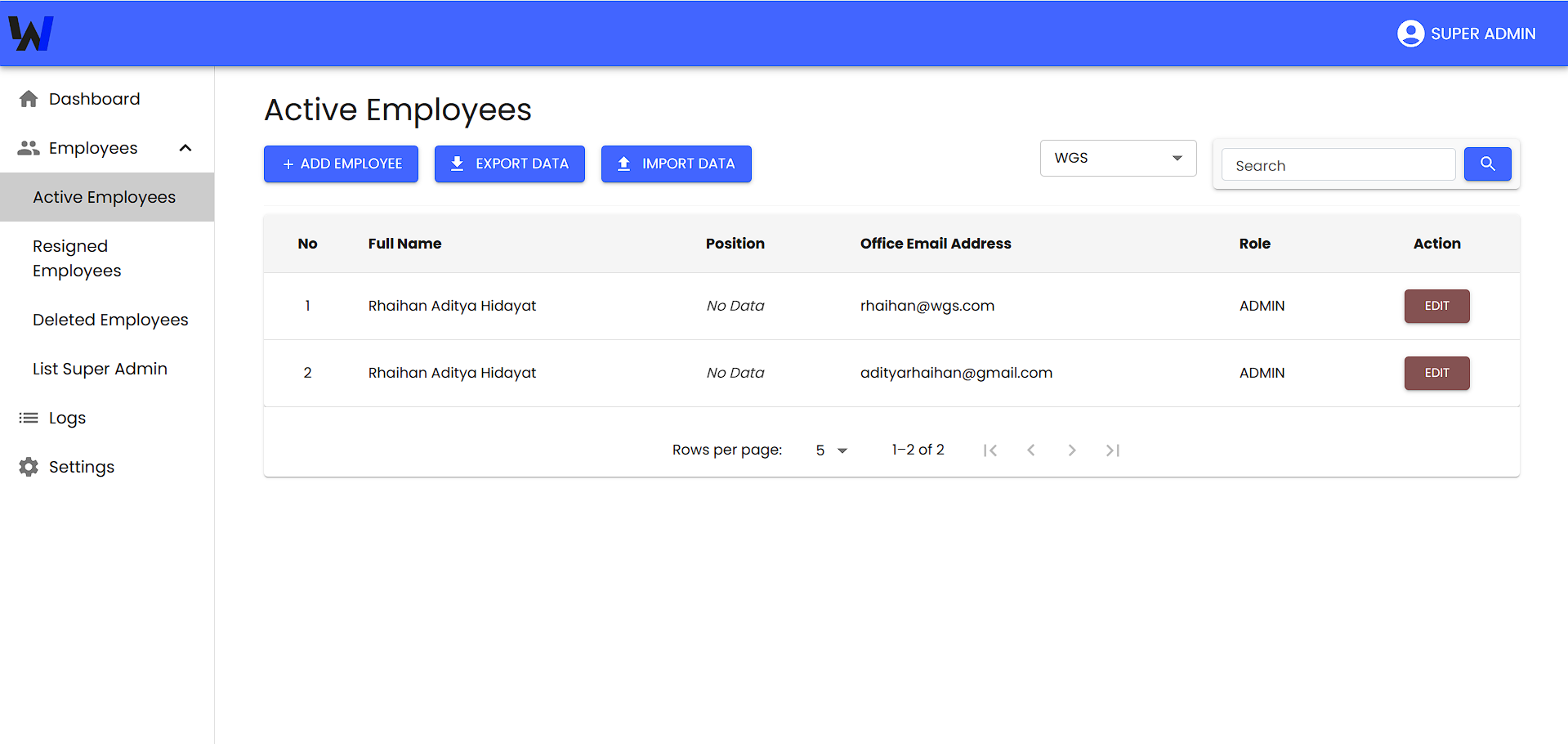The width and height of the screenshot is (1568, 744).
Task: Go to previous page arrow
Action: click(1030, 450)
